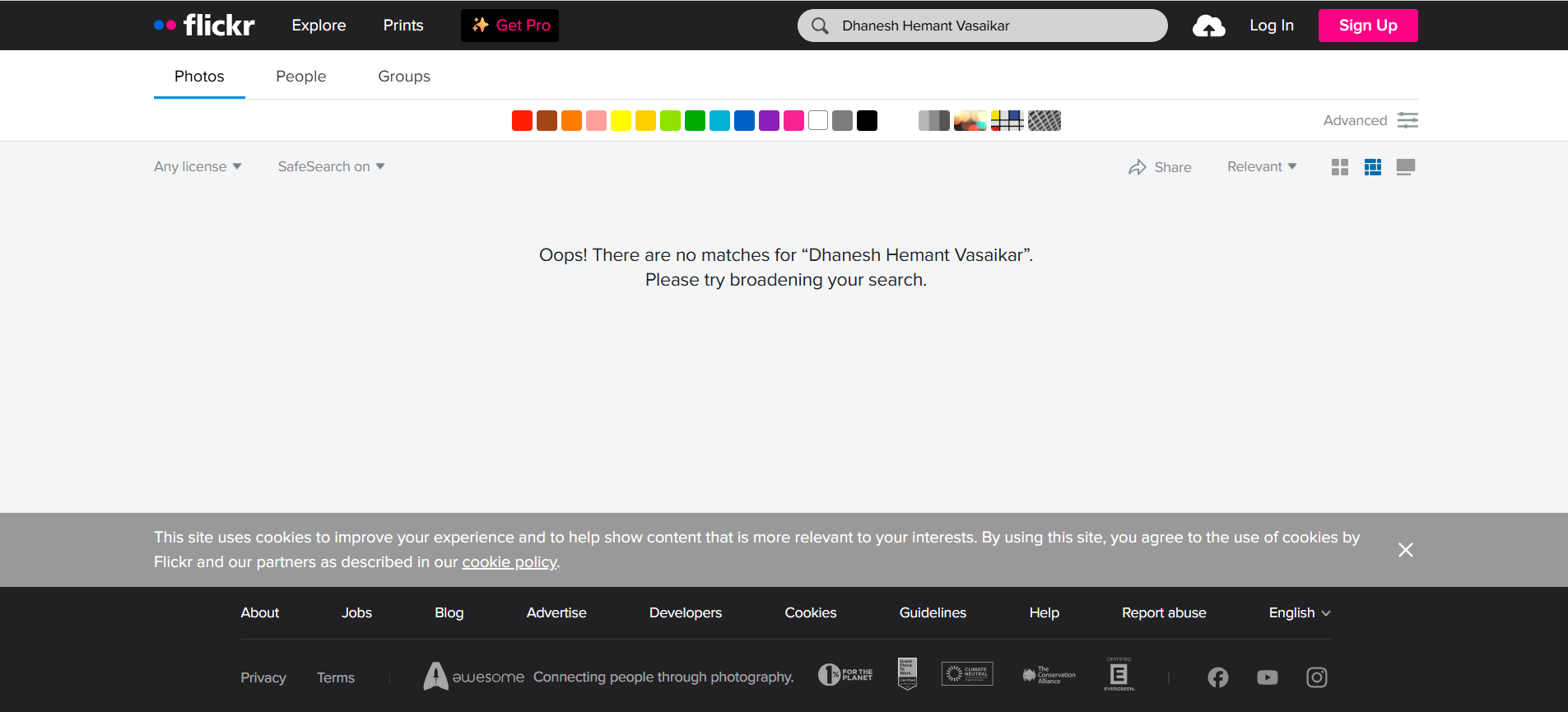This screenshot has height=712, width=1568.
Task: Filter by black and white style
Action: 934,121
